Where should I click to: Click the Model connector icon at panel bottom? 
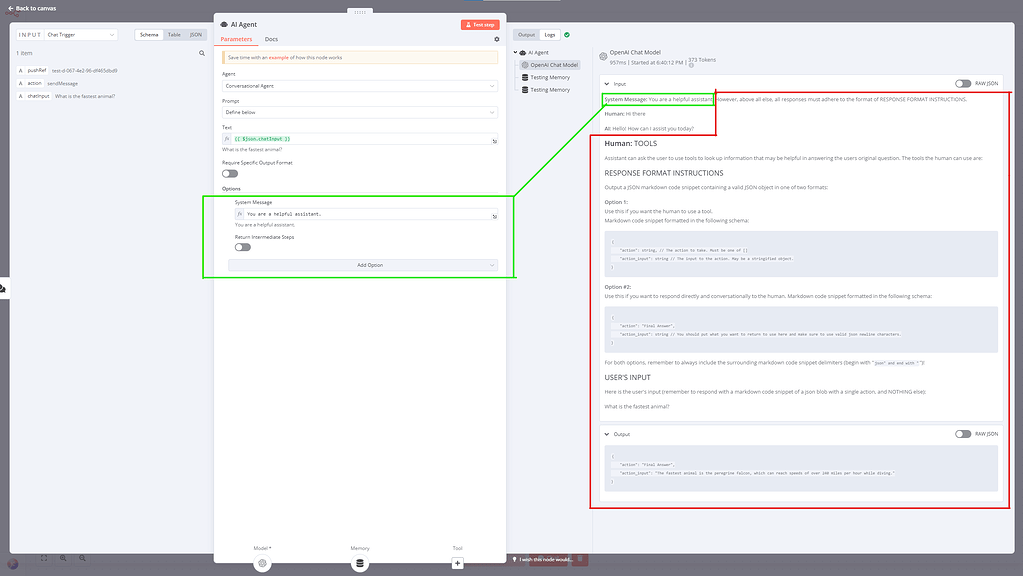(x=262, y=563)
